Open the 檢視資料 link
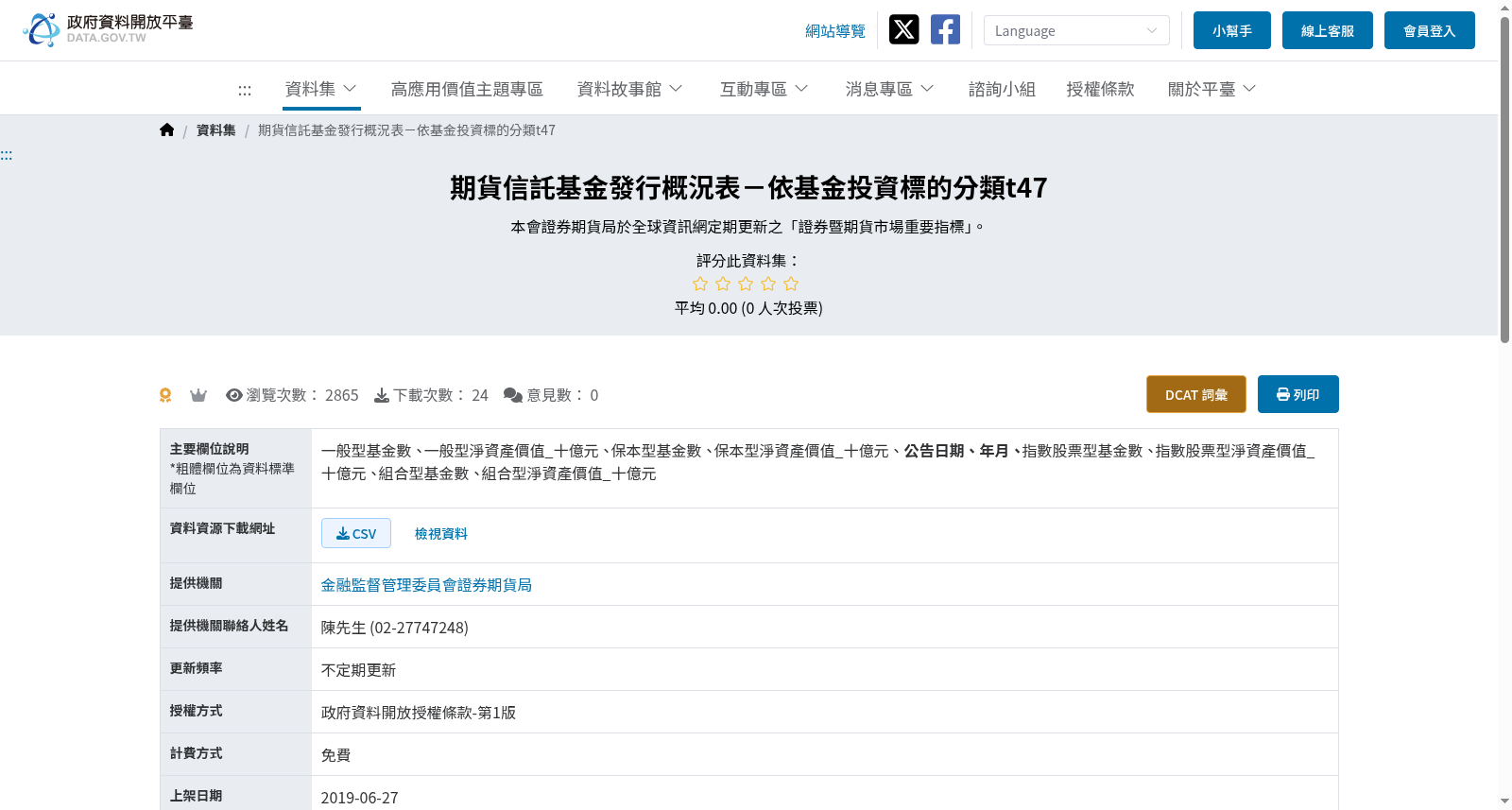Image resolution: width=1512 pixels, height=810 pixels. tap(441, 534)
